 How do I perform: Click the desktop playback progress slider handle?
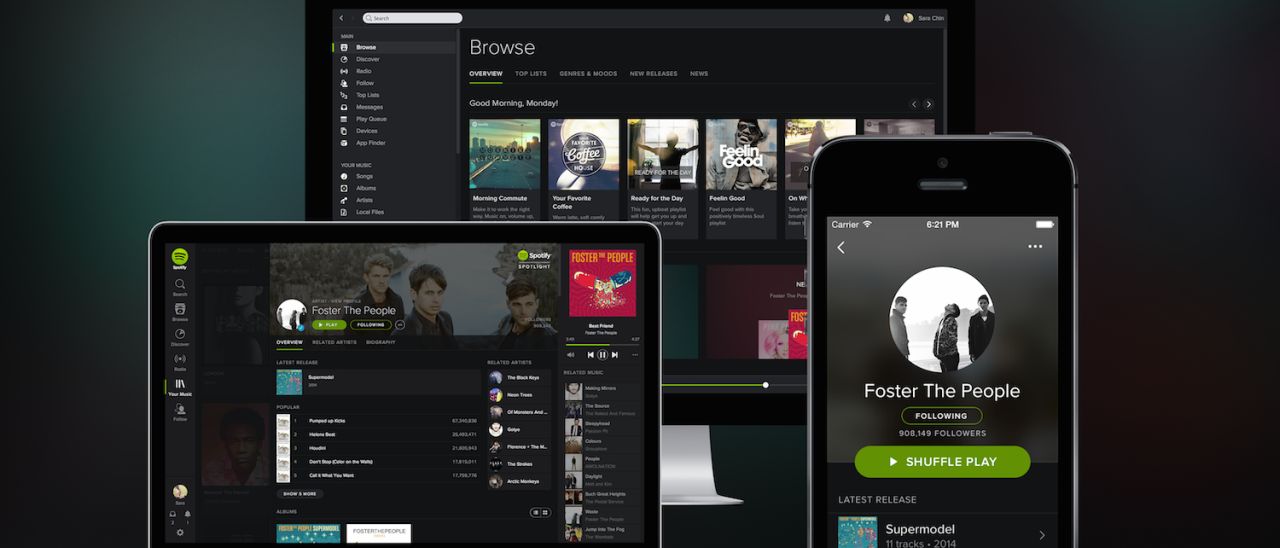coord(765,385)
